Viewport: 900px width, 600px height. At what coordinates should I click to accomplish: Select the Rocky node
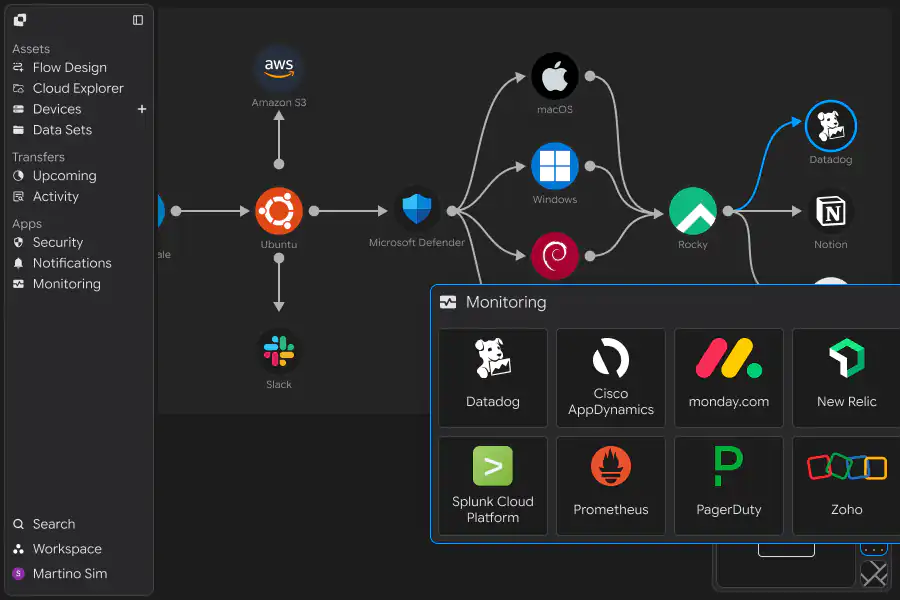pos(693,211)
